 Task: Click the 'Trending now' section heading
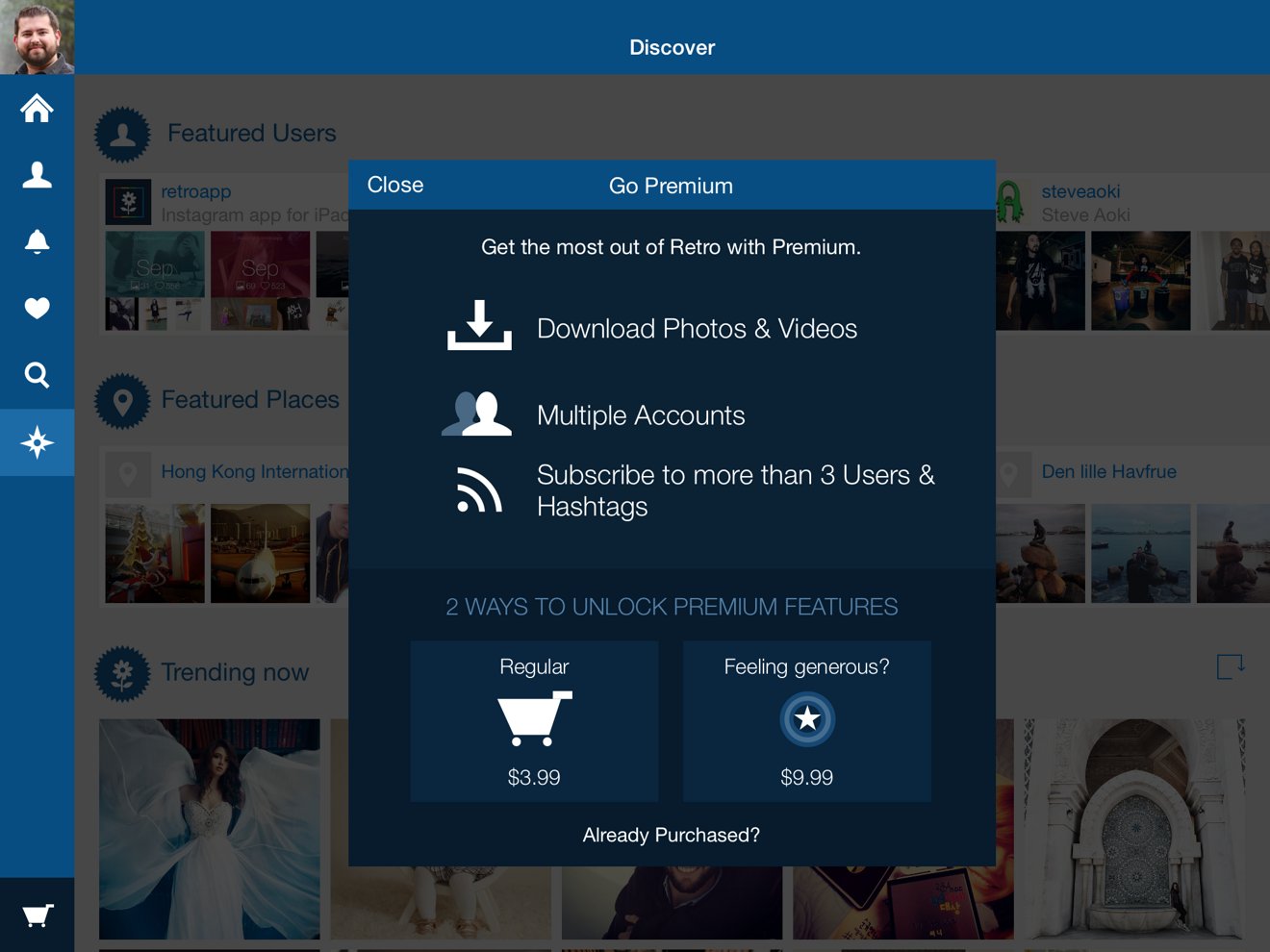pos(235,672)
